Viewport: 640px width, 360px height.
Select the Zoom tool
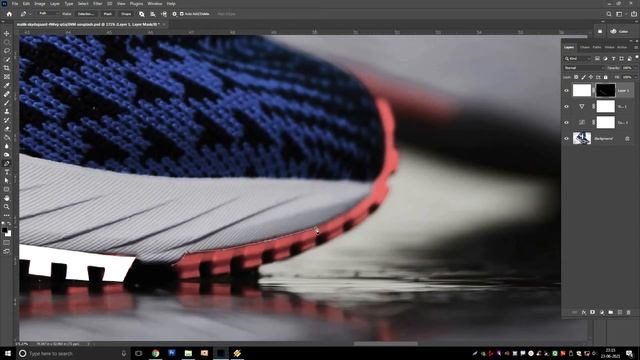coord(7,207)
